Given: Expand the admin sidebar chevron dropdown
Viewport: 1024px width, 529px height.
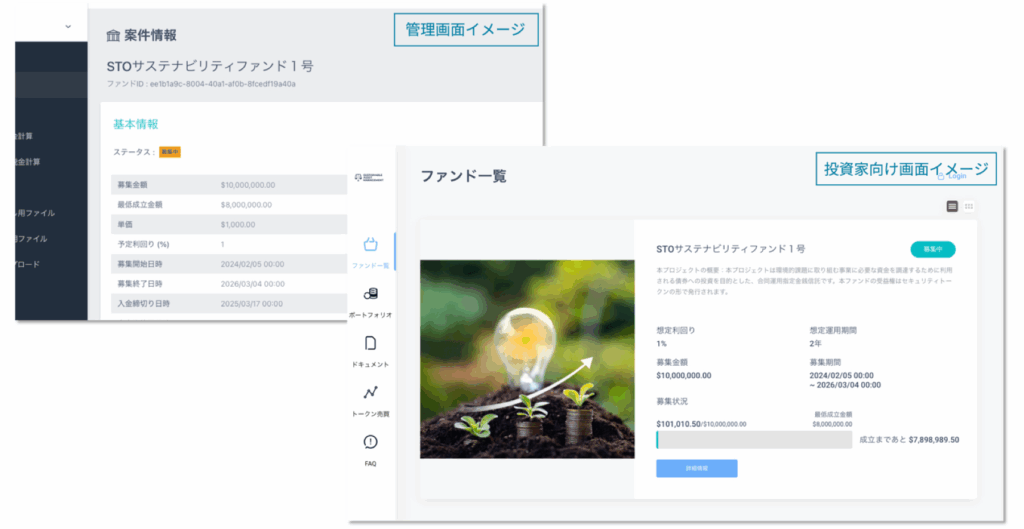Looking at the screenshot, I should tap(68, 27).
